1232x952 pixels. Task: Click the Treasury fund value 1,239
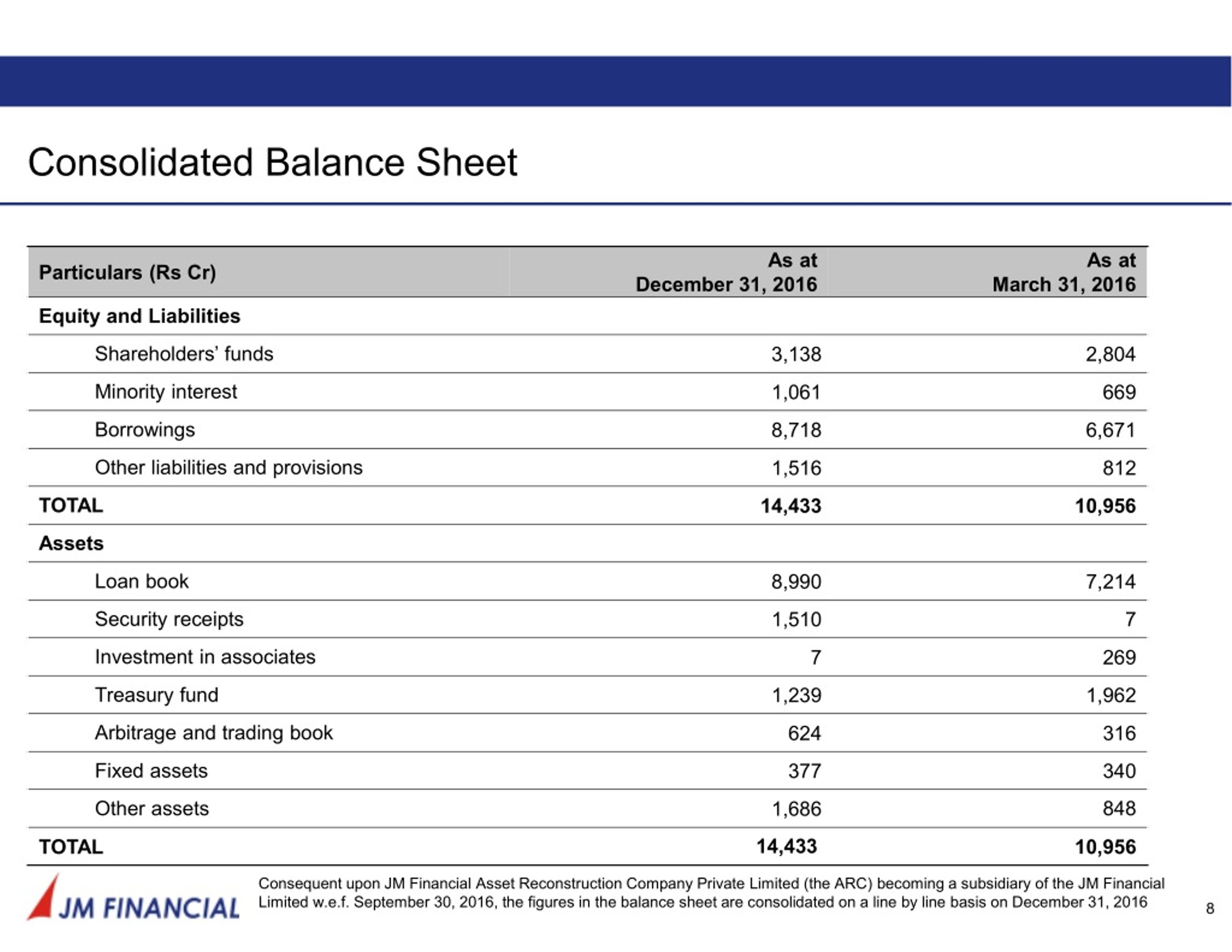click(x=796, y=695)
